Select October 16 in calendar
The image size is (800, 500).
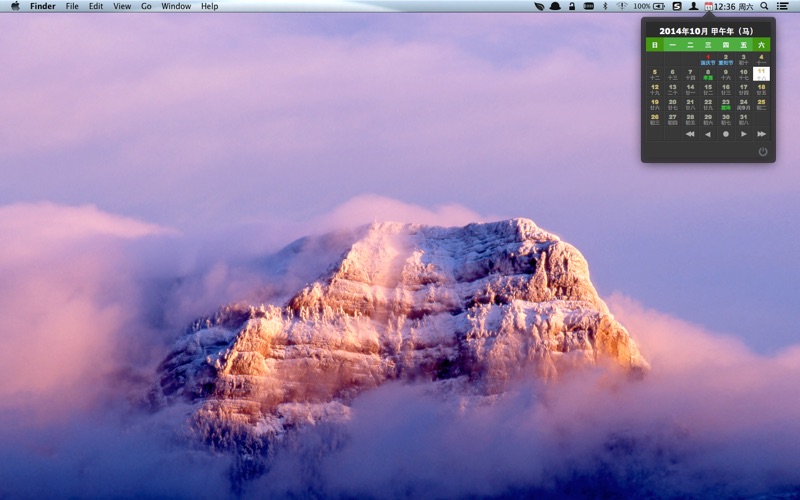click(726, 89)
